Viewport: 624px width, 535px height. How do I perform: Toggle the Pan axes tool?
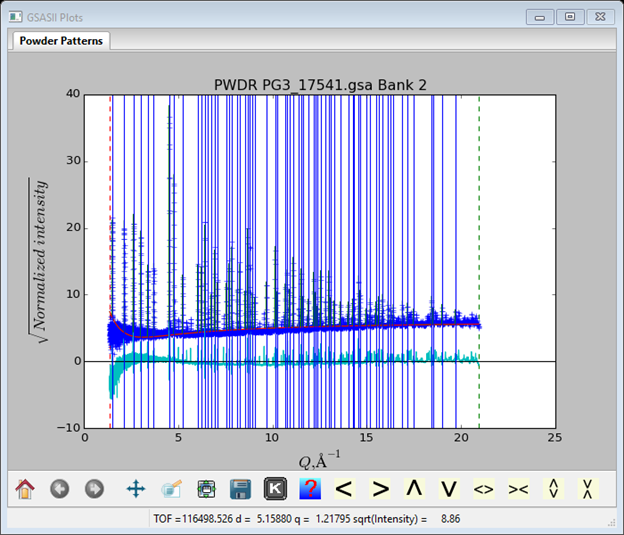point(136,489)
